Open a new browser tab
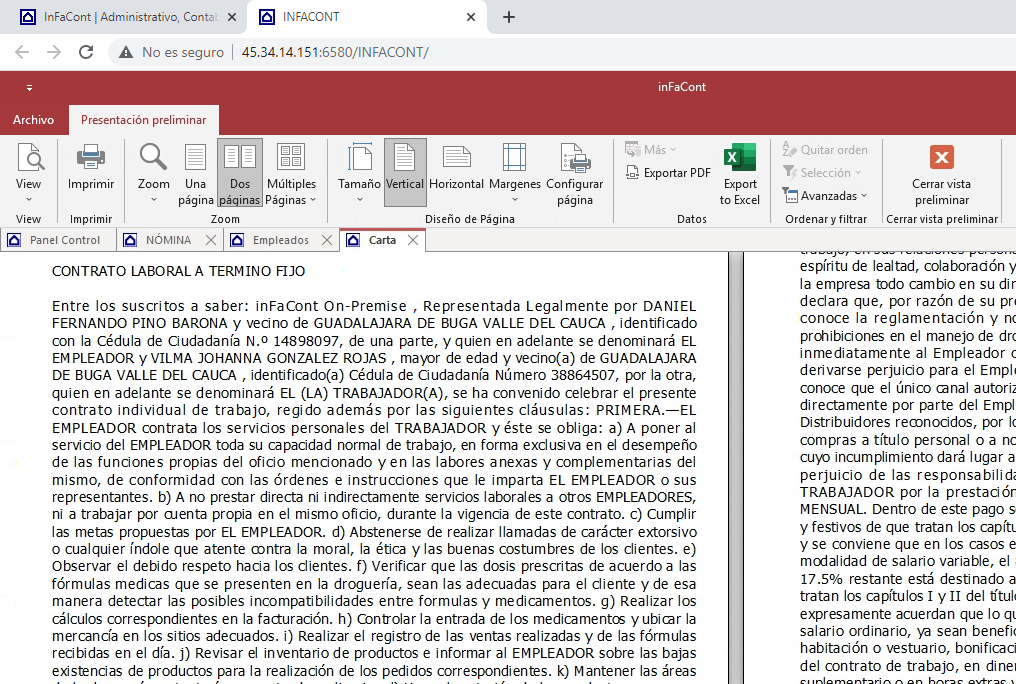The height and width of the screenshot is (684, 1016). [x=509, y=17]
